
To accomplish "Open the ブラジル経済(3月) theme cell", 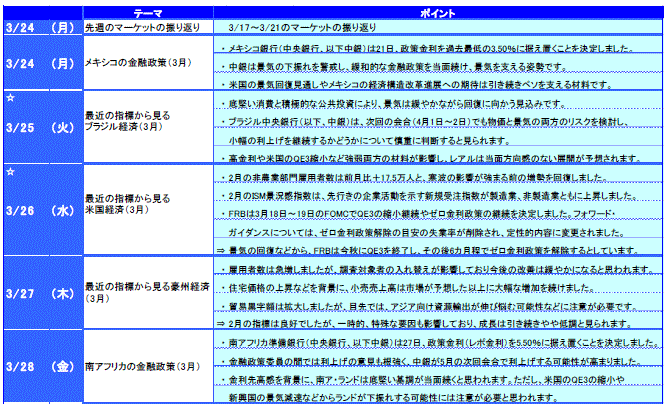I will click(124, 129).
